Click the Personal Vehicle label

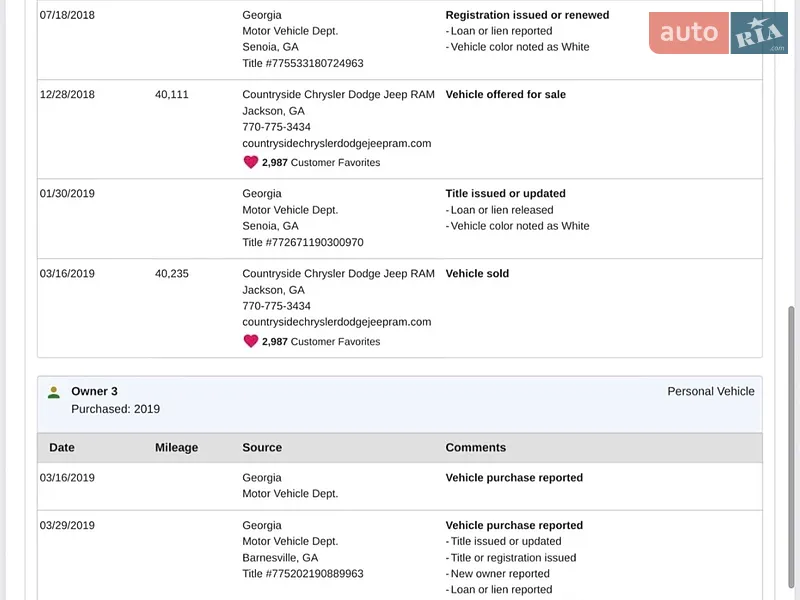click(x=711, y=391)
